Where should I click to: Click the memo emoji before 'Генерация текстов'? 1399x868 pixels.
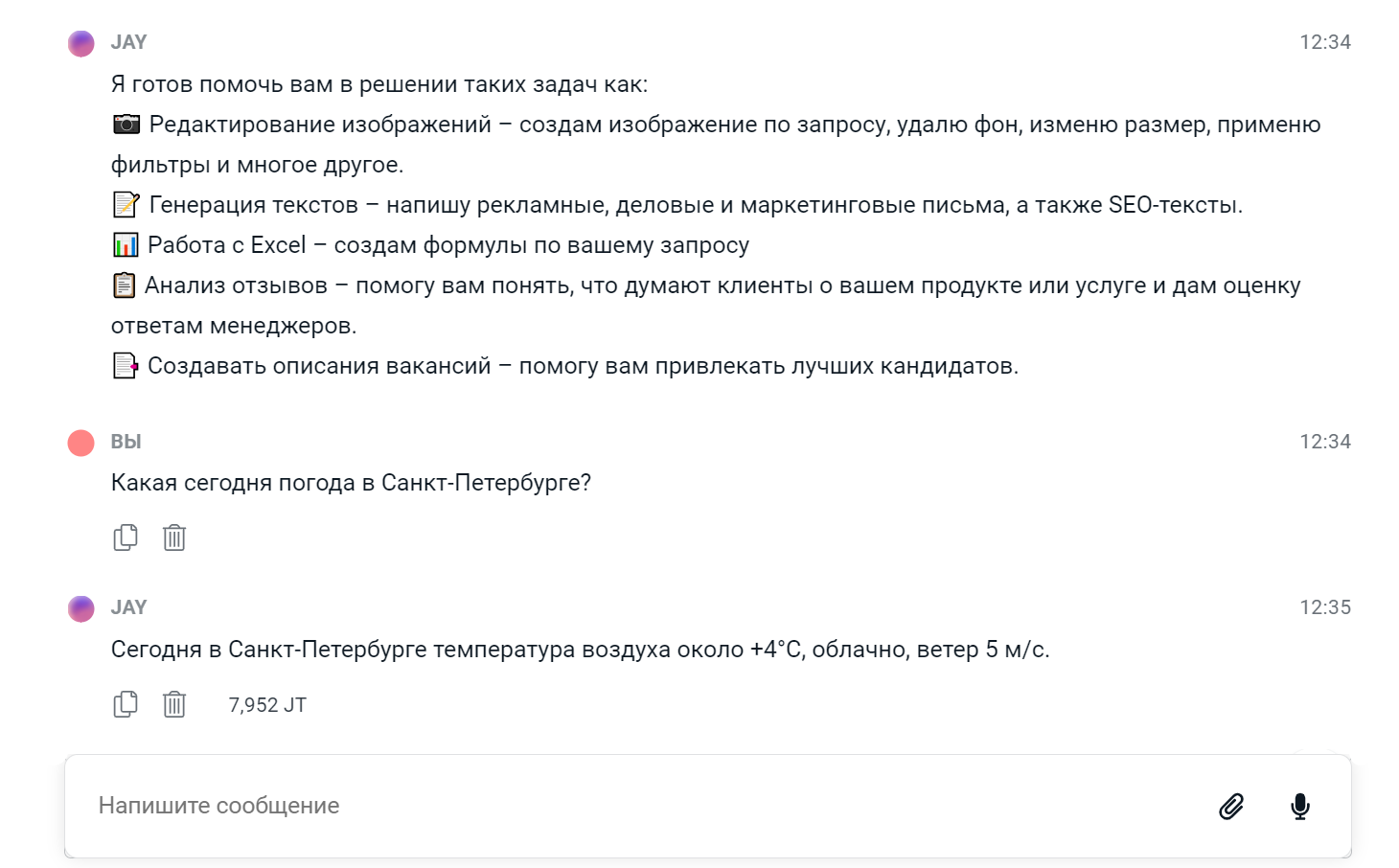tap(126, 205)
